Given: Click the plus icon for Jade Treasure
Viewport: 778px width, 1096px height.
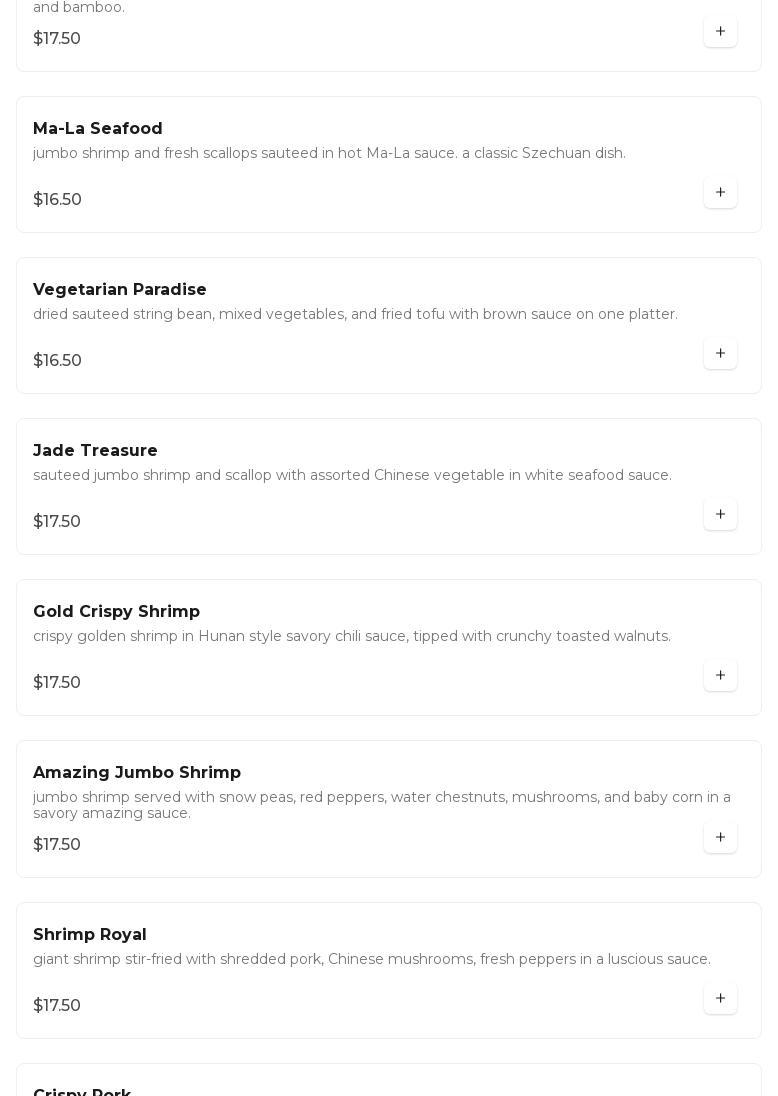Looking at the screenshot, I should (720, 515).
